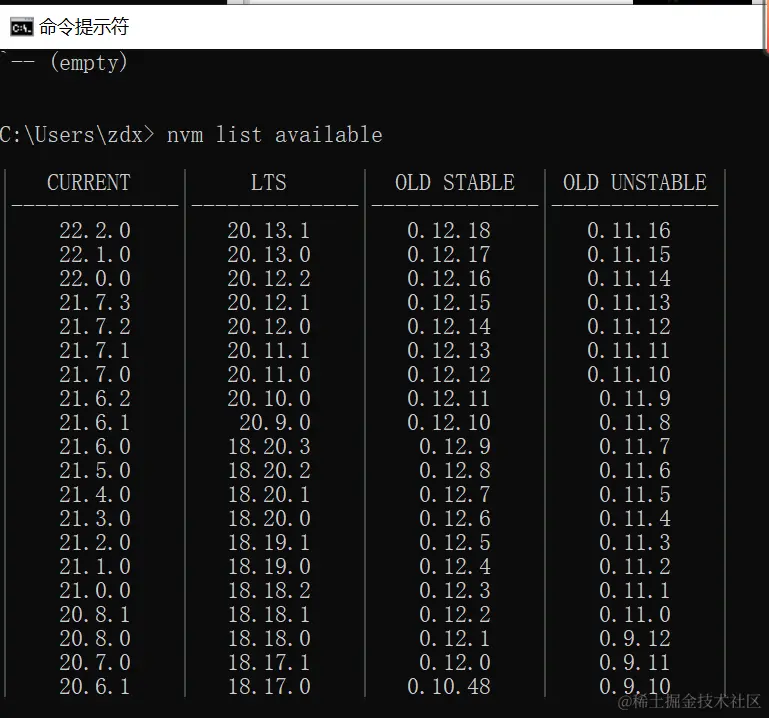Click LTS version 20.9.0
The height and width of the screenshot is (718, 769).
[x=275, y=423]
